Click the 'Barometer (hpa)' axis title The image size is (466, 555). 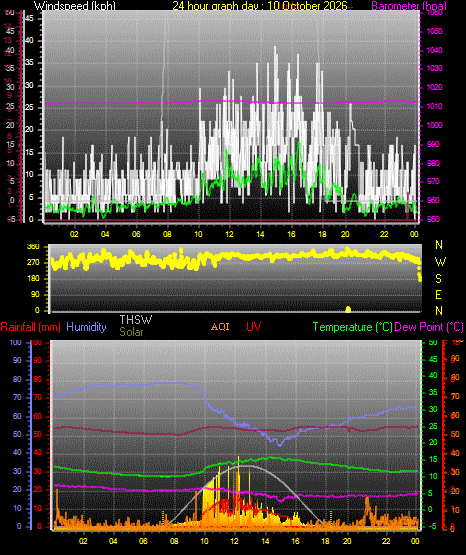click(409, 6)
